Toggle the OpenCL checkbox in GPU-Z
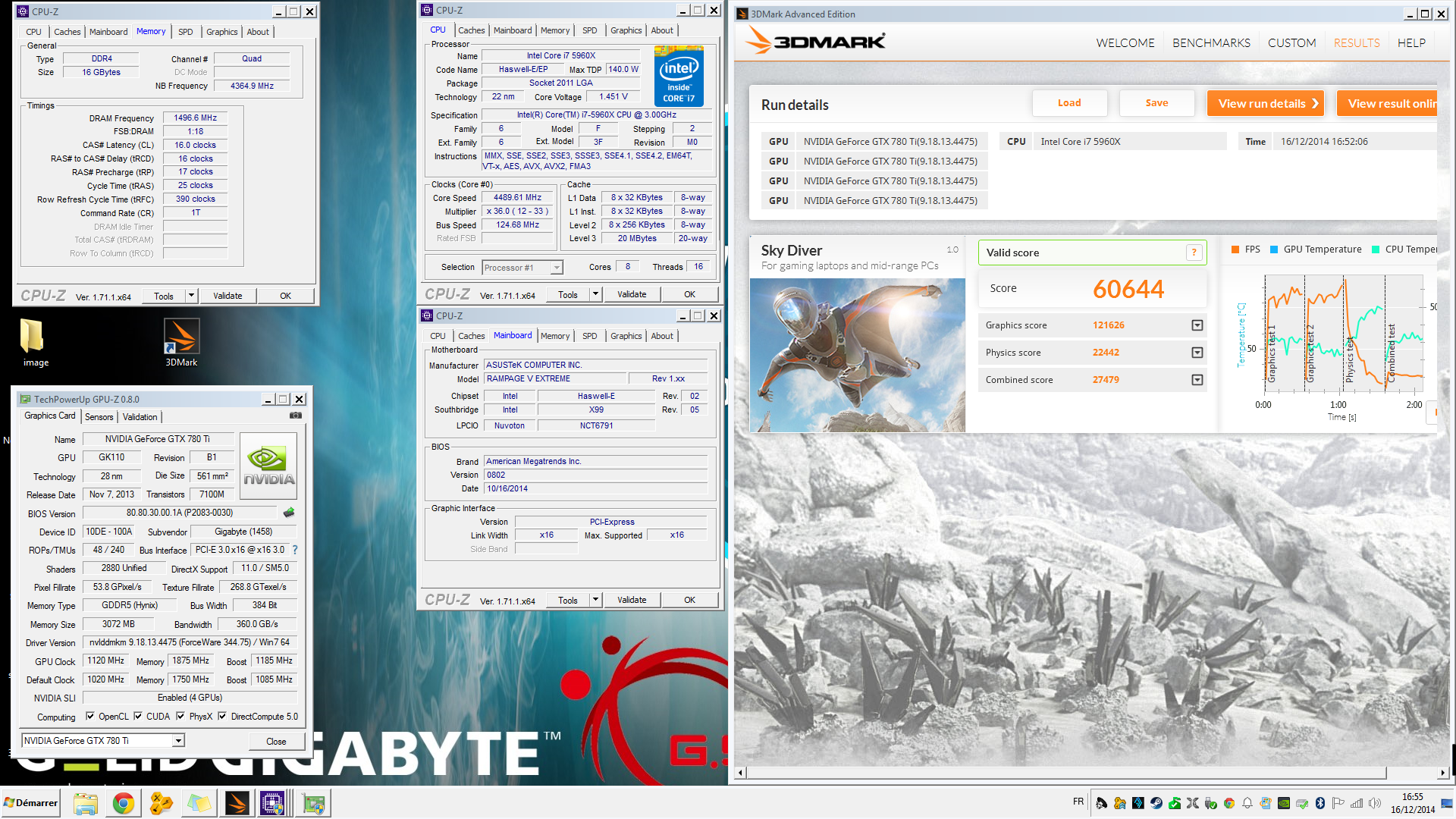The height and width of the screenshot is (819, 1456). point(90,716)
